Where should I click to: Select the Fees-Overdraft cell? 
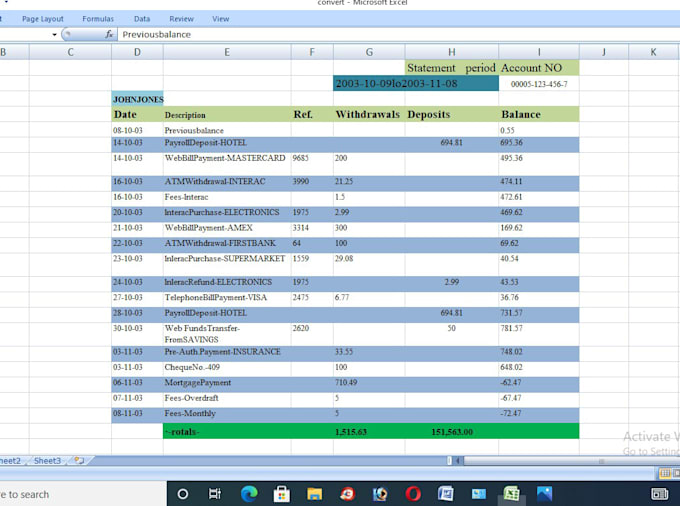227,398
